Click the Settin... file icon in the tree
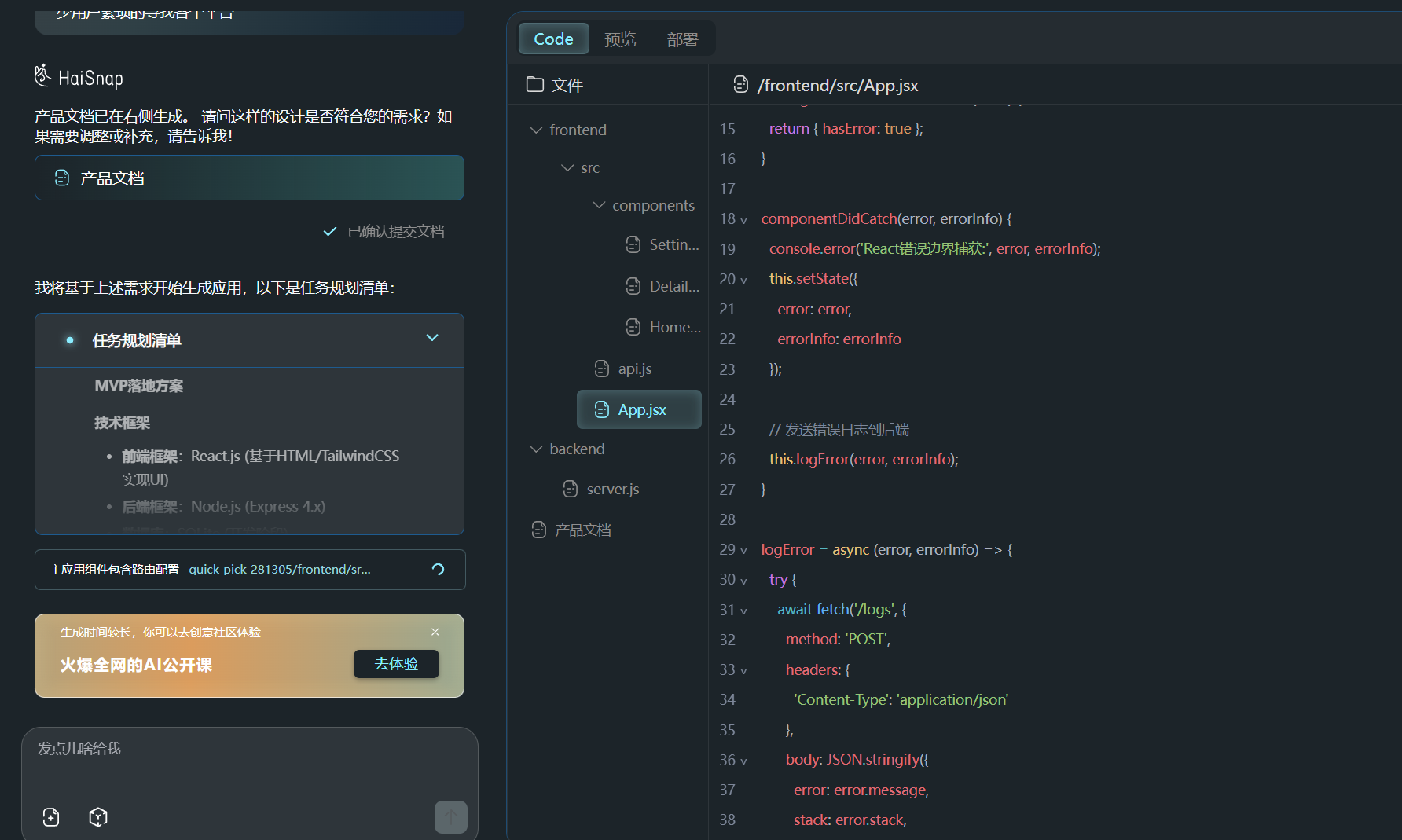 click(x=633, y=244)
